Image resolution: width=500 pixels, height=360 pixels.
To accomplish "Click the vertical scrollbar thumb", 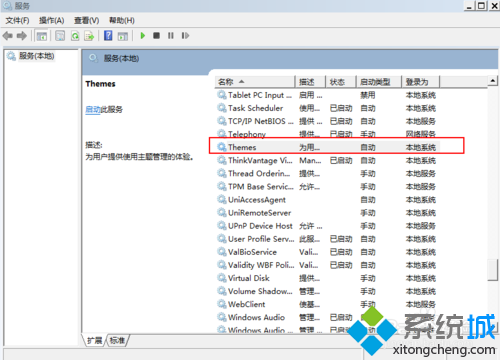I will pyautogui.click(x=493, y=270).
